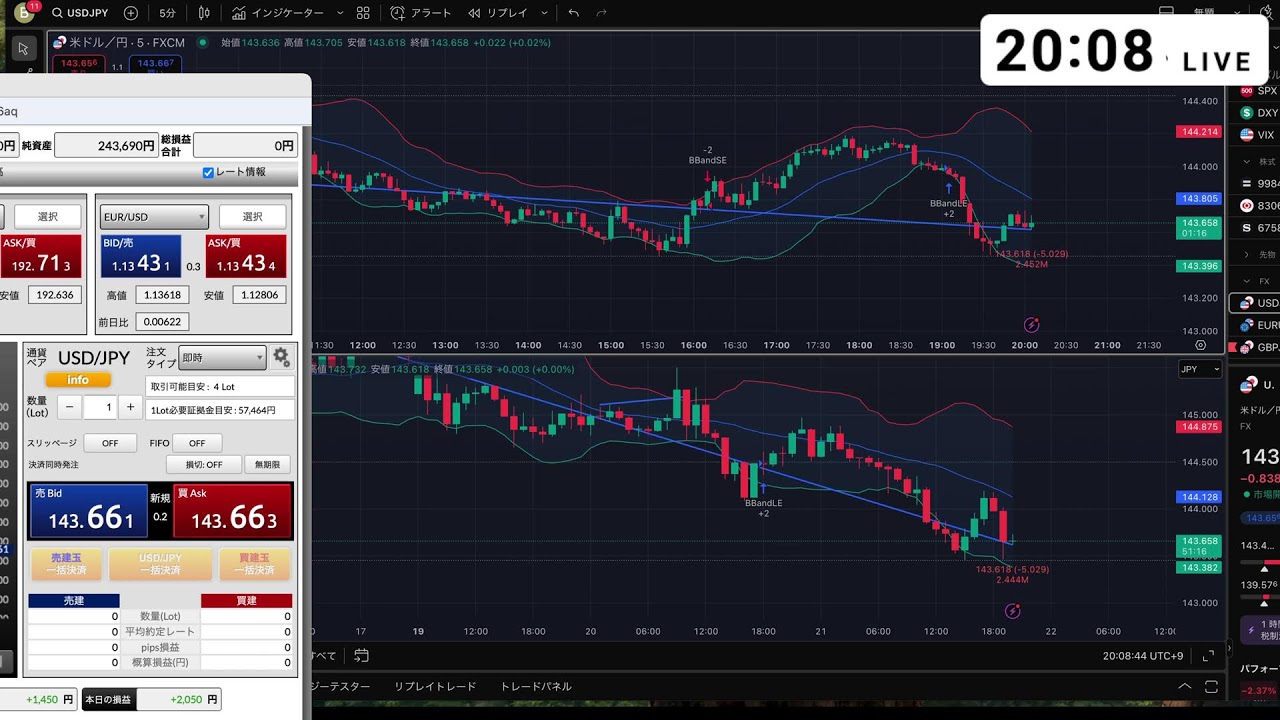This screenshot has height=720, width=1280.
Task: Click the 143.805 blue price label on the upper scale
Action: coord(1200,199)
